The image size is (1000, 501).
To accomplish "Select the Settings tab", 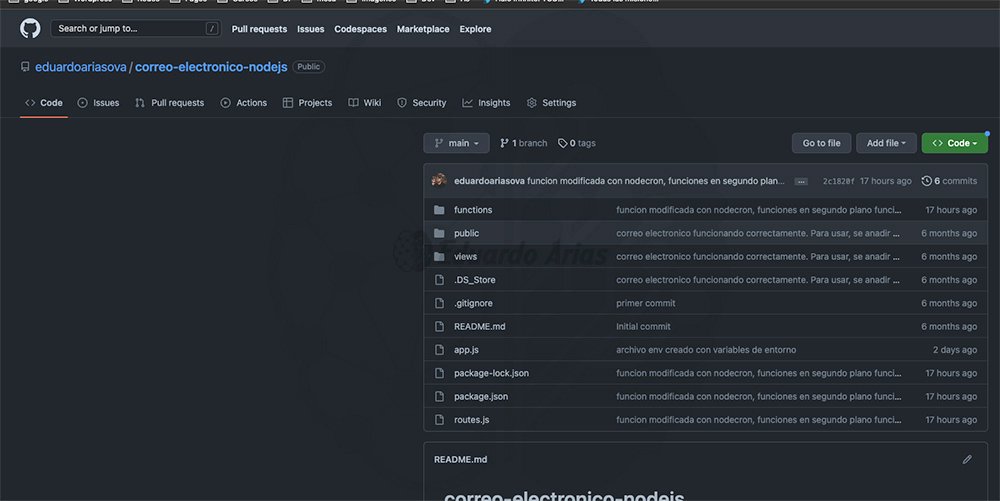I will click(552, 103).
